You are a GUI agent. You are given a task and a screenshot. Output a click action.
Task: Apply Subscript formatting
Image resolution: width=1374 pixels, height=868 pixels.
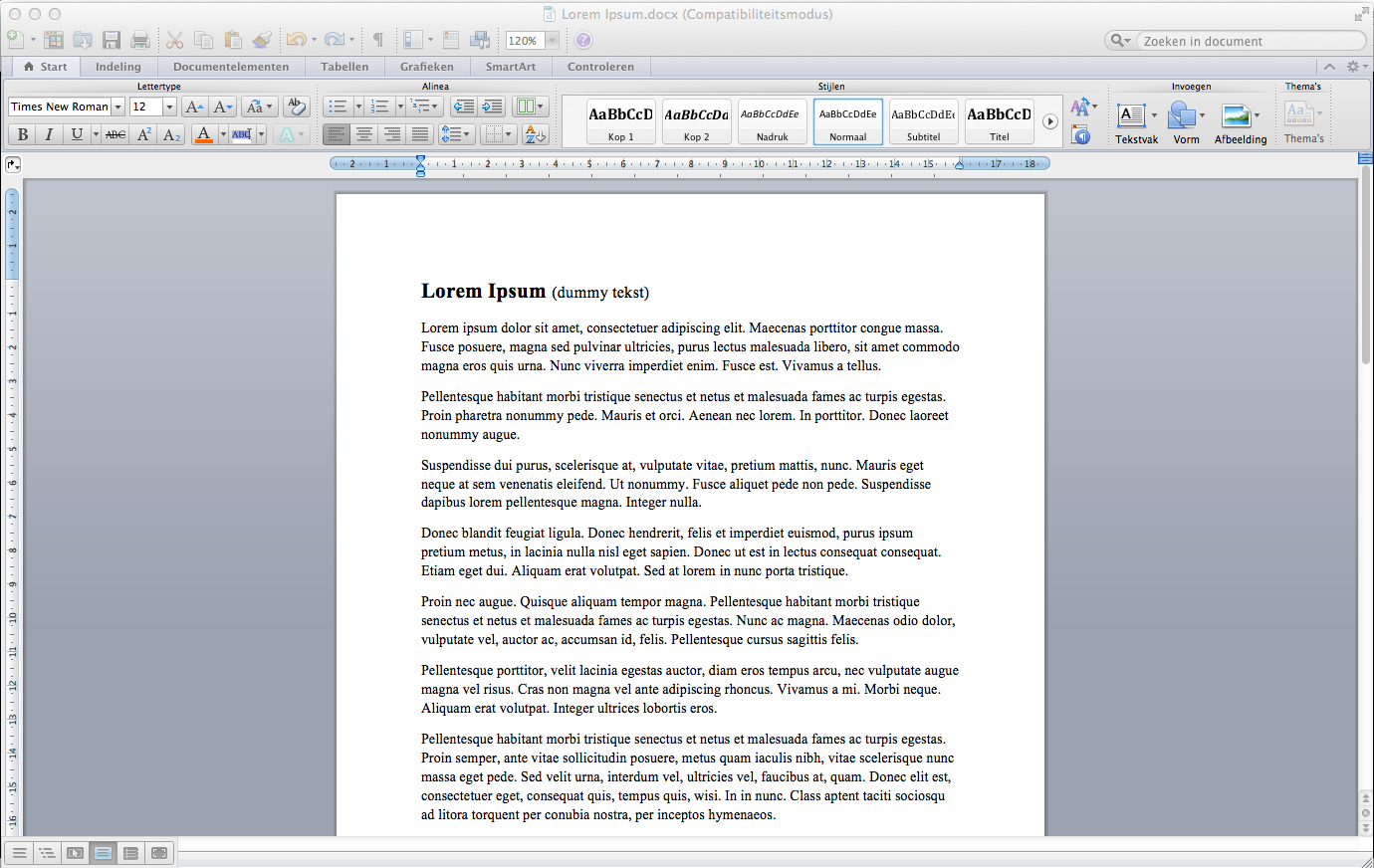coord(171,134)
